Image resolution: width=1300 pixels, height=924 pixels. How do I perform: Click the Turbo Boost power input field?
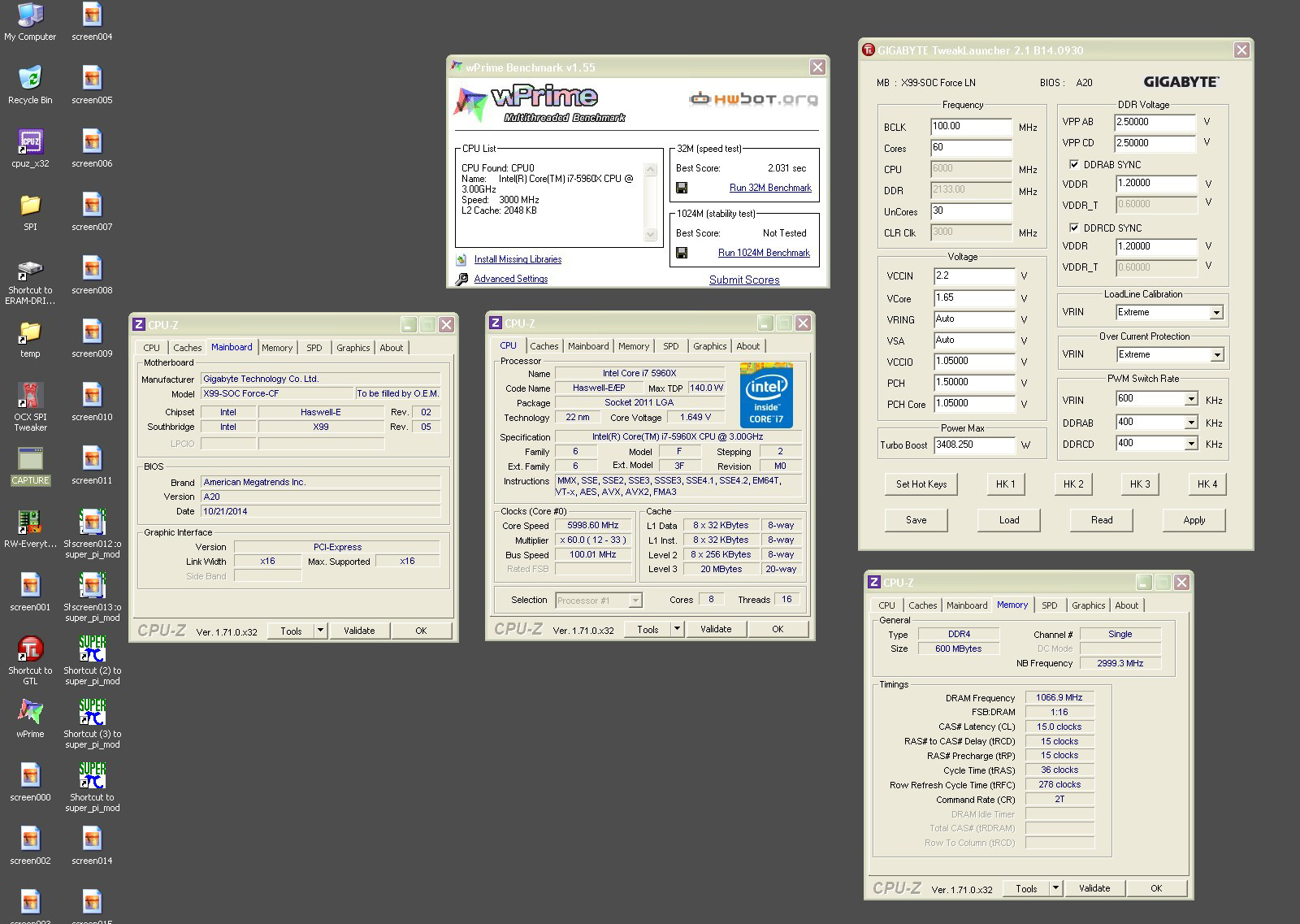(x=974, y=445)
